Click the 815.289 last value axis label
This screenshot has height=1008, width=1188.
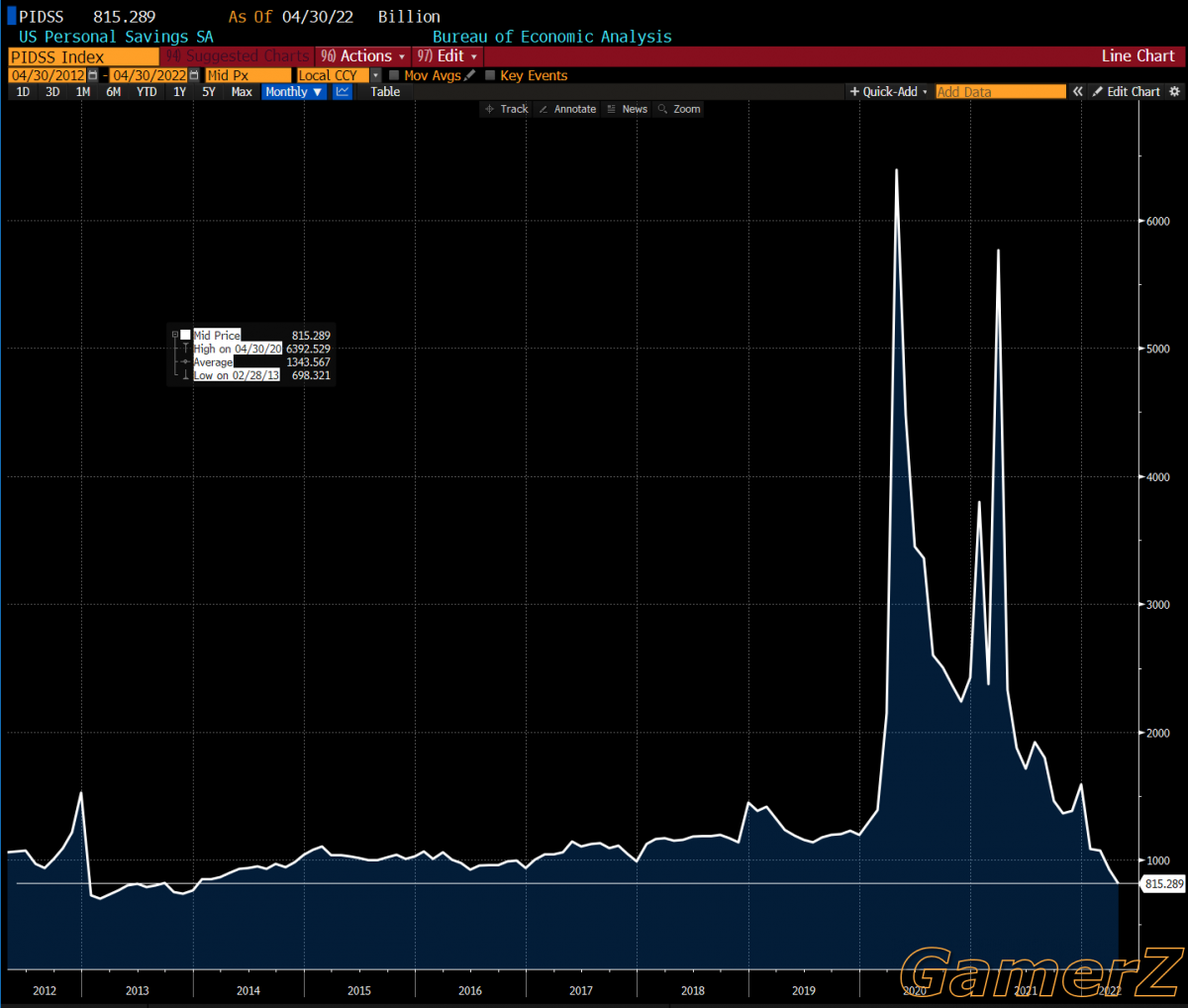pos(1164,884)
